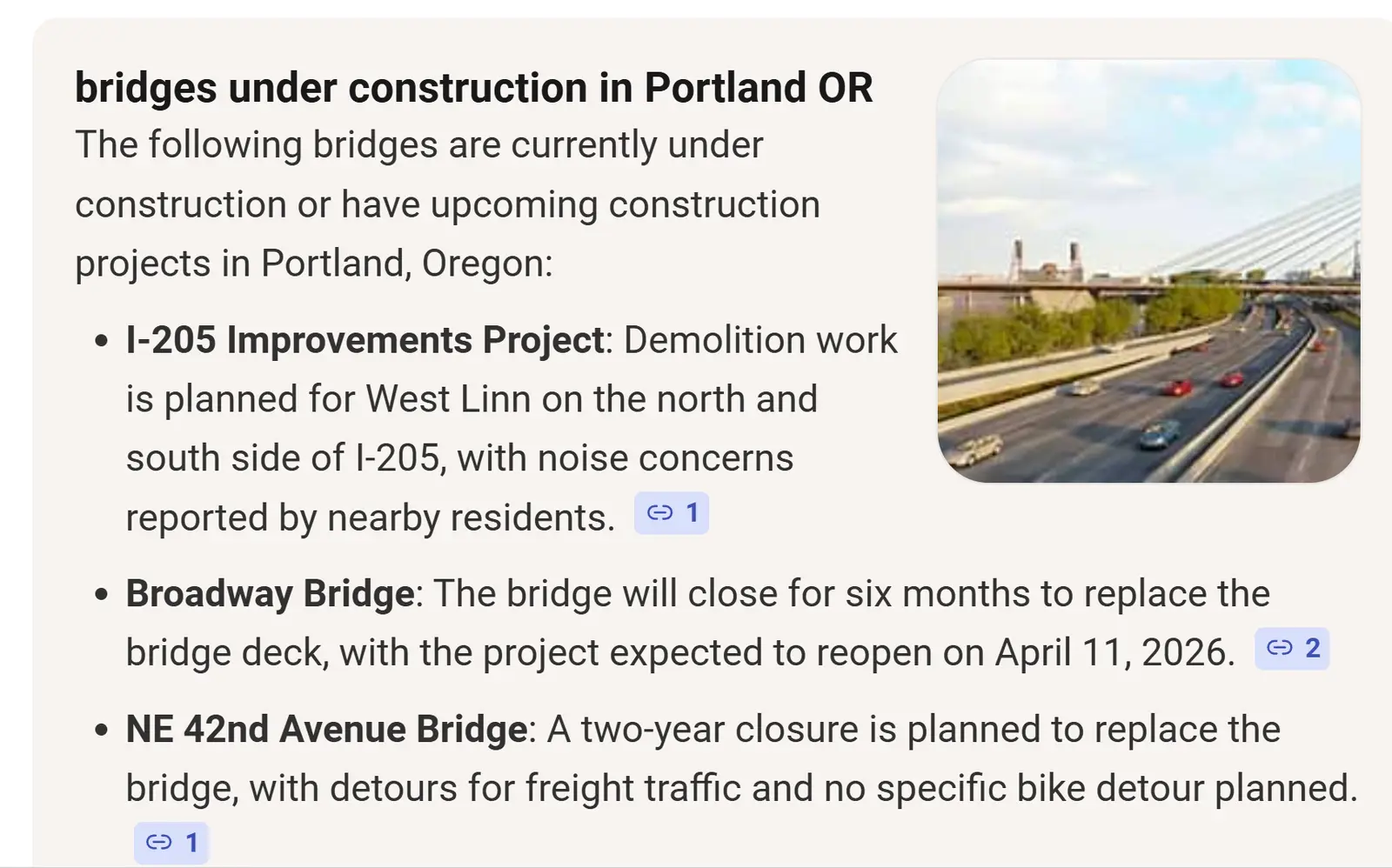Open the highway photo thumbnail
Screen dimensions: 1392x868
[x=1149, y=270]
